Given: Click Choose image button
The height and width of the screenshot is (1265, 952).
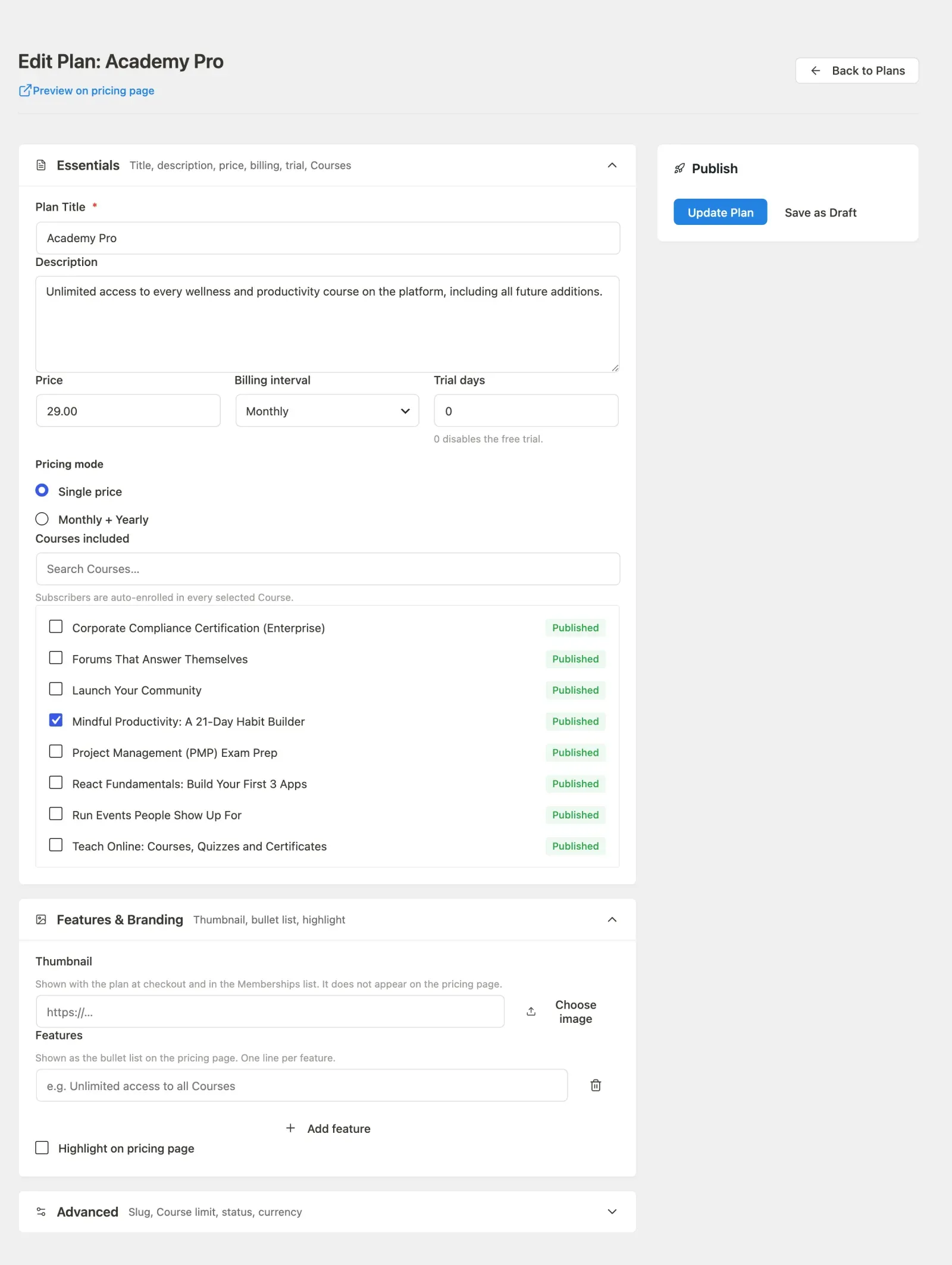Looking at the screenshot, I should (x=562, y=1012).
